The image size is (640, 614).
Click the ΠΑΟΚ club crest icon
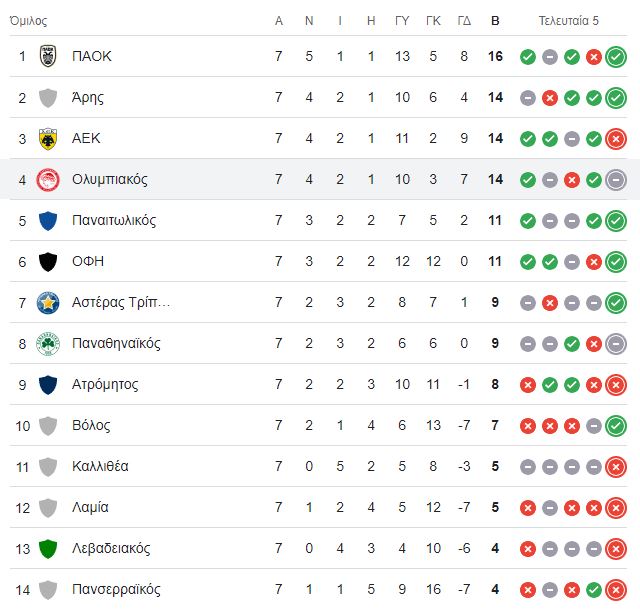click(x=48, y=56)
